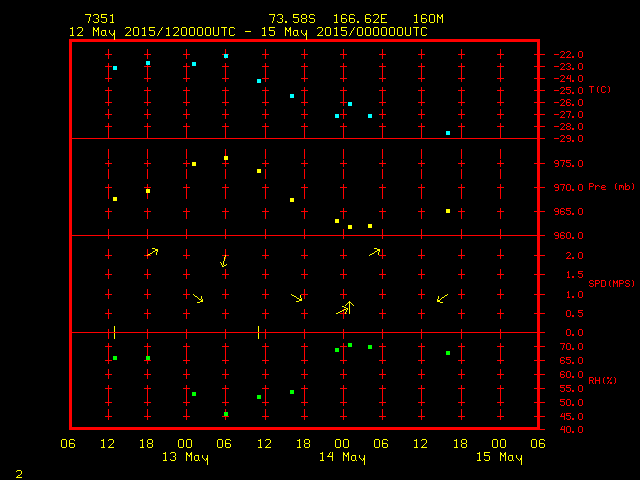Click the 13 May date label
Viewport: 640px width, 480px height.
click(185, 458)
